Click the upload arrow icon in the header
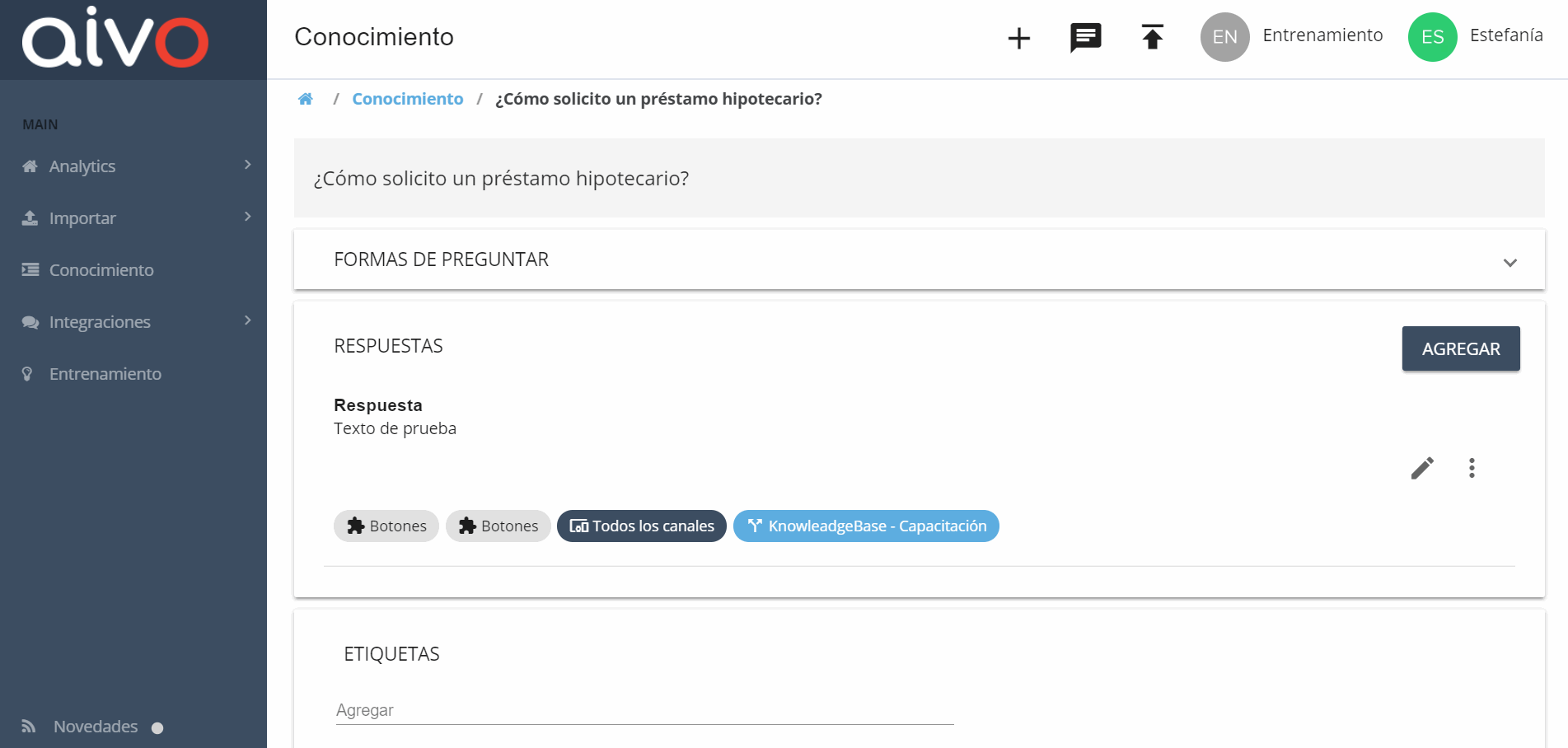1568x748 pixels. [1153, 37]
